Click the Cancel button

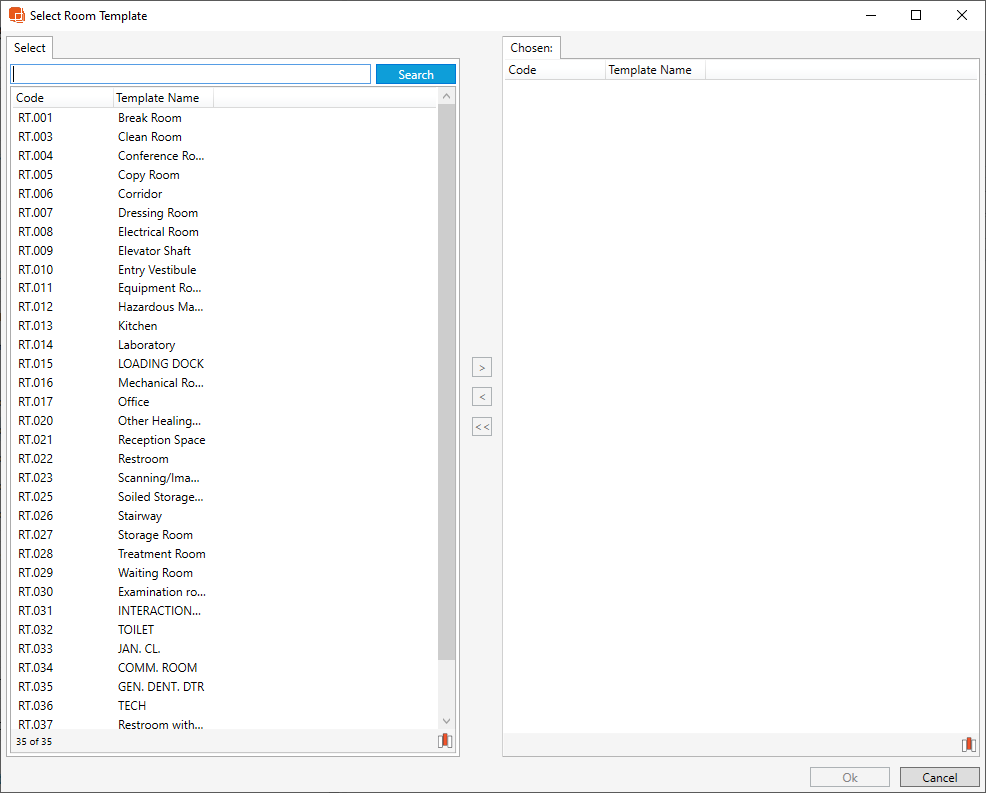click(x=939, y=777)
